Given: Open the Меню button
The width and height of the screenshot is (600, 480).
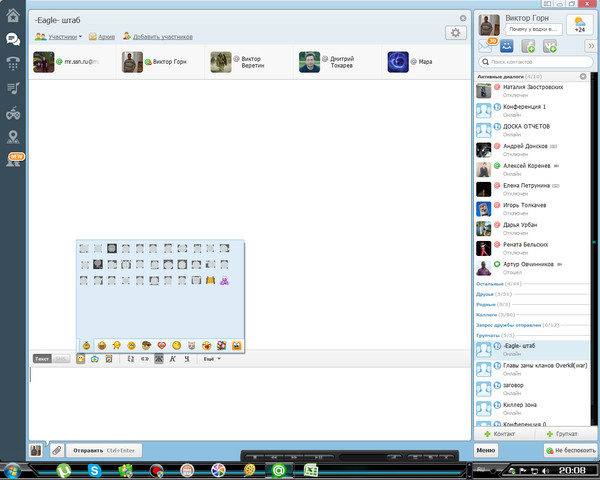Looking at the screenshot, I should tap(486, 451).
